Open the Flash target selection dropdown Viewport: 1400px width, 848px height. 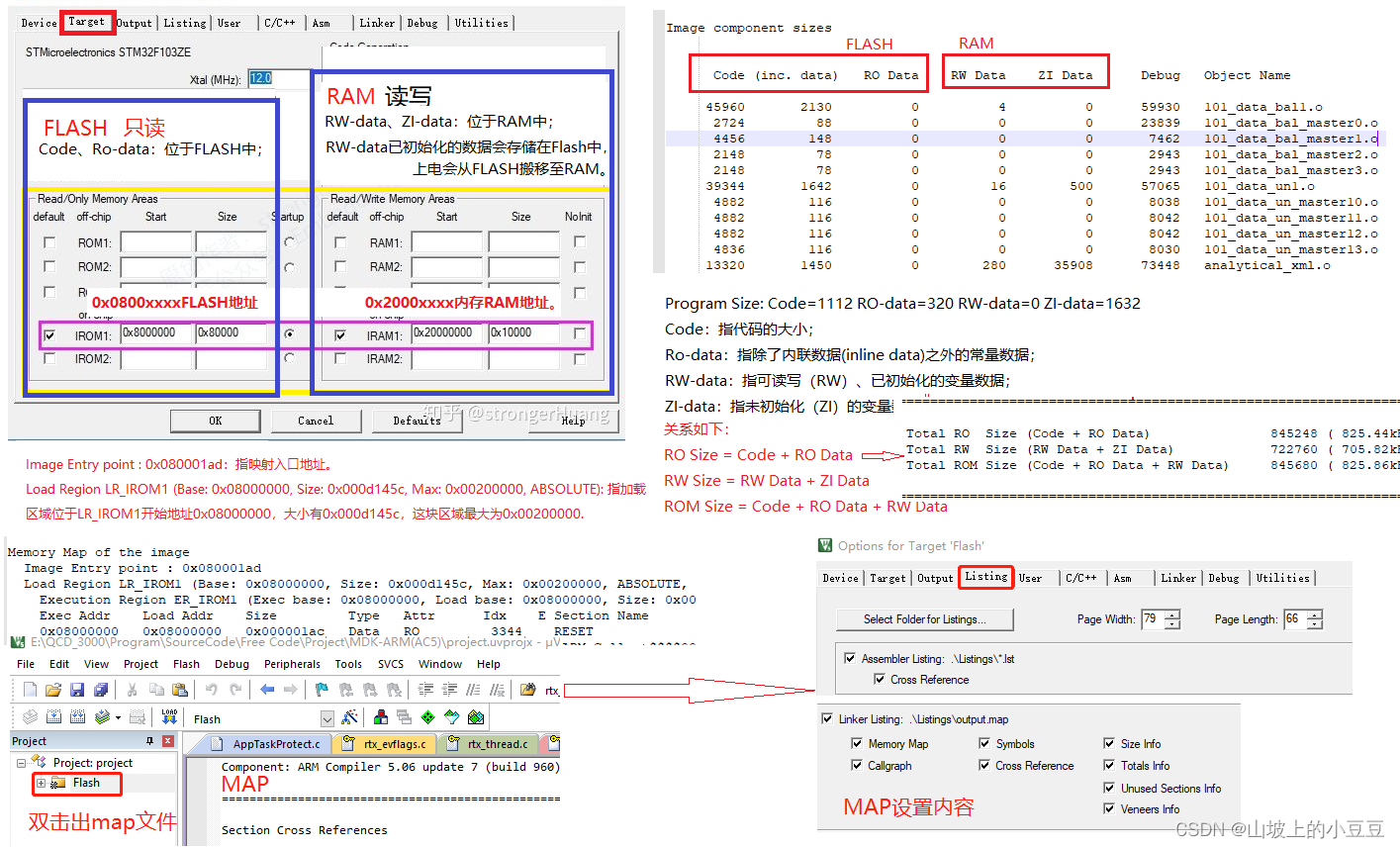327,717
